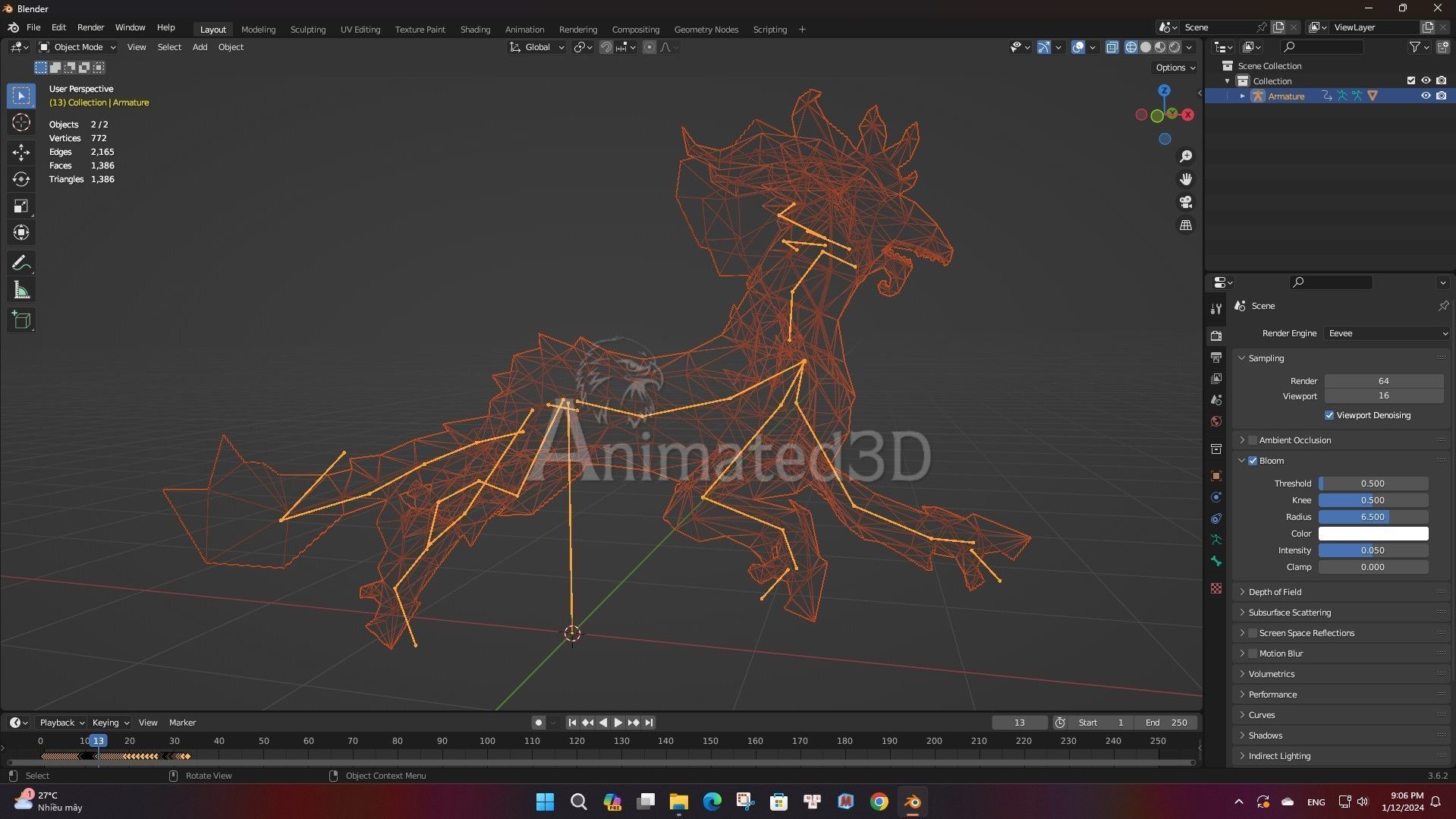Switch to the Sculpting workspace tab
Screen dimensions: 1456x819
tap(308, 29)
